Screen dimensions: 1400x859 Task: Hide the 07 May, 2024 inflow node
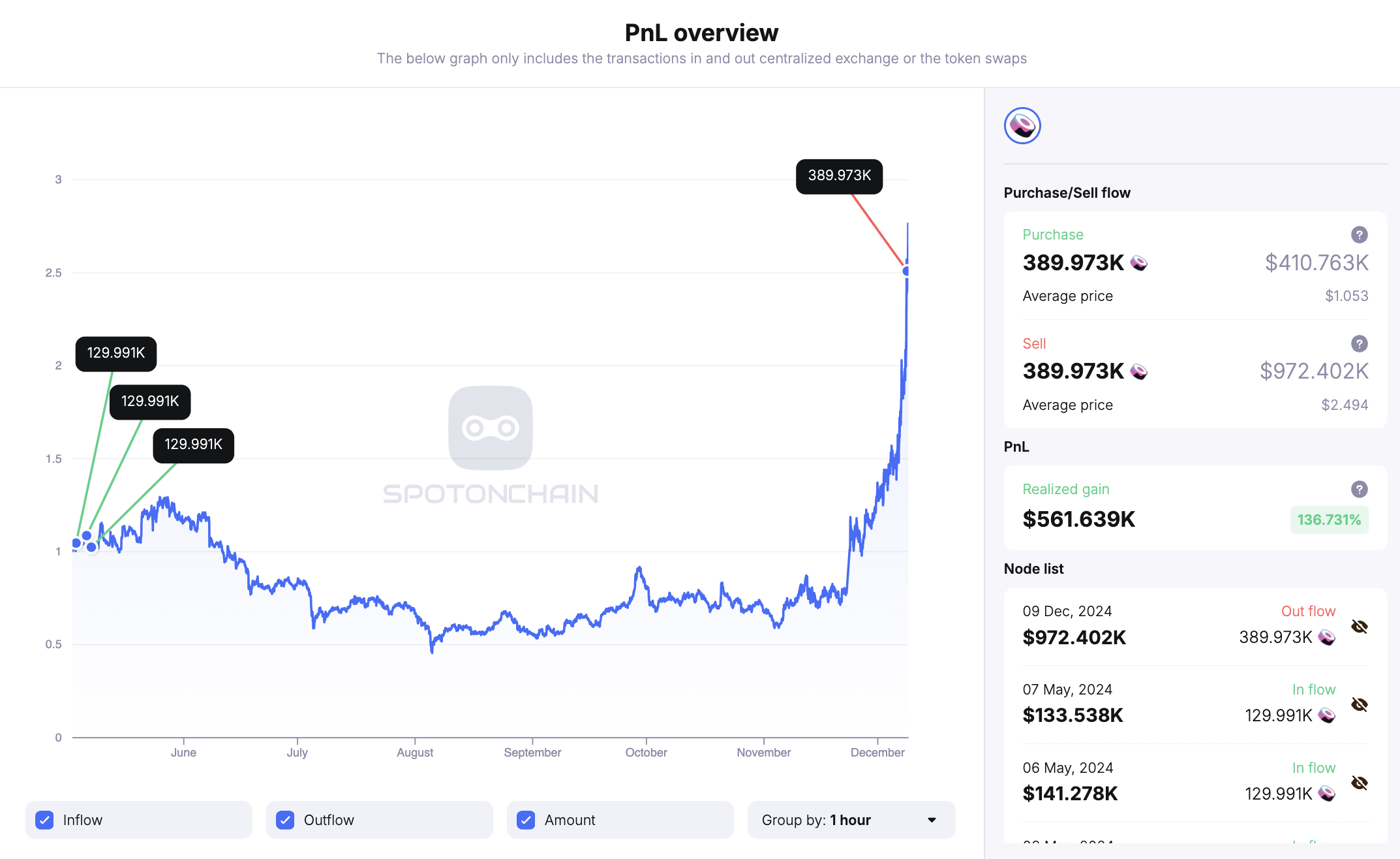[1359, 705]
